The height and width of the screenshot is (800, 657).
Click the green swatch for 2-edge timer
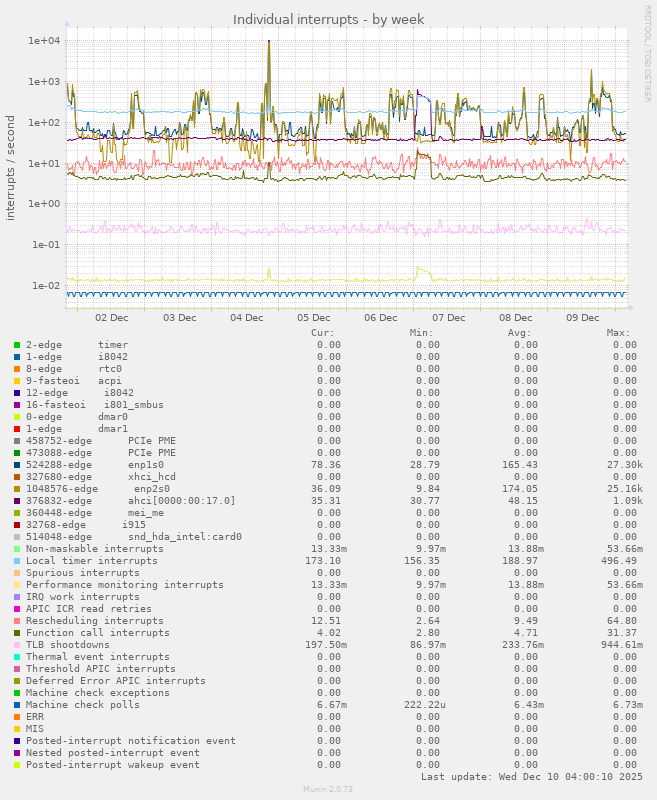pos(17,344)
